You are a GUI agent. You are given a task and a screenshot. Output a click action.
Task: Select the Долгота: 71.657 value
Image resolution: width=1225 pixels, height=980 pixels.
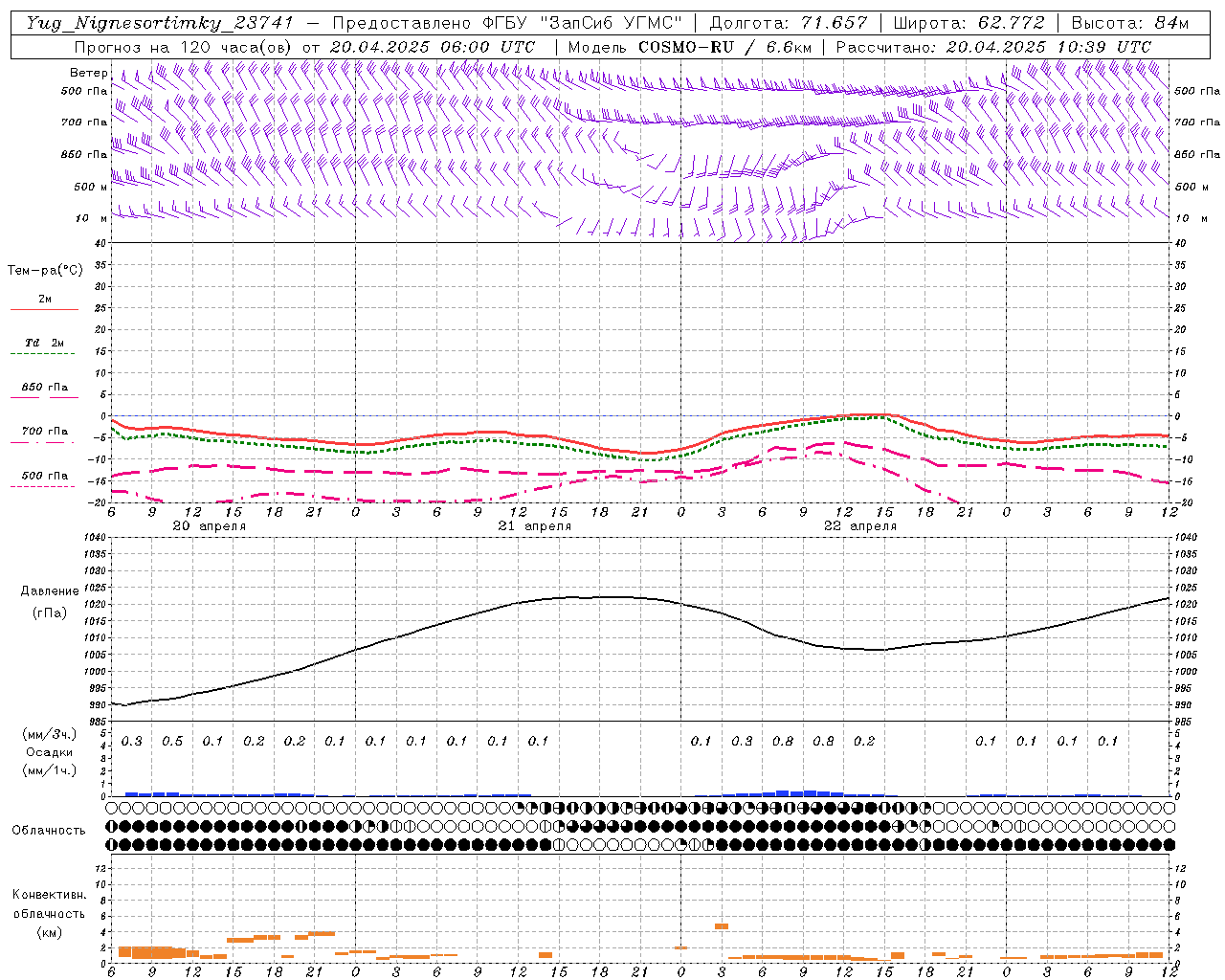pos(789,23)
